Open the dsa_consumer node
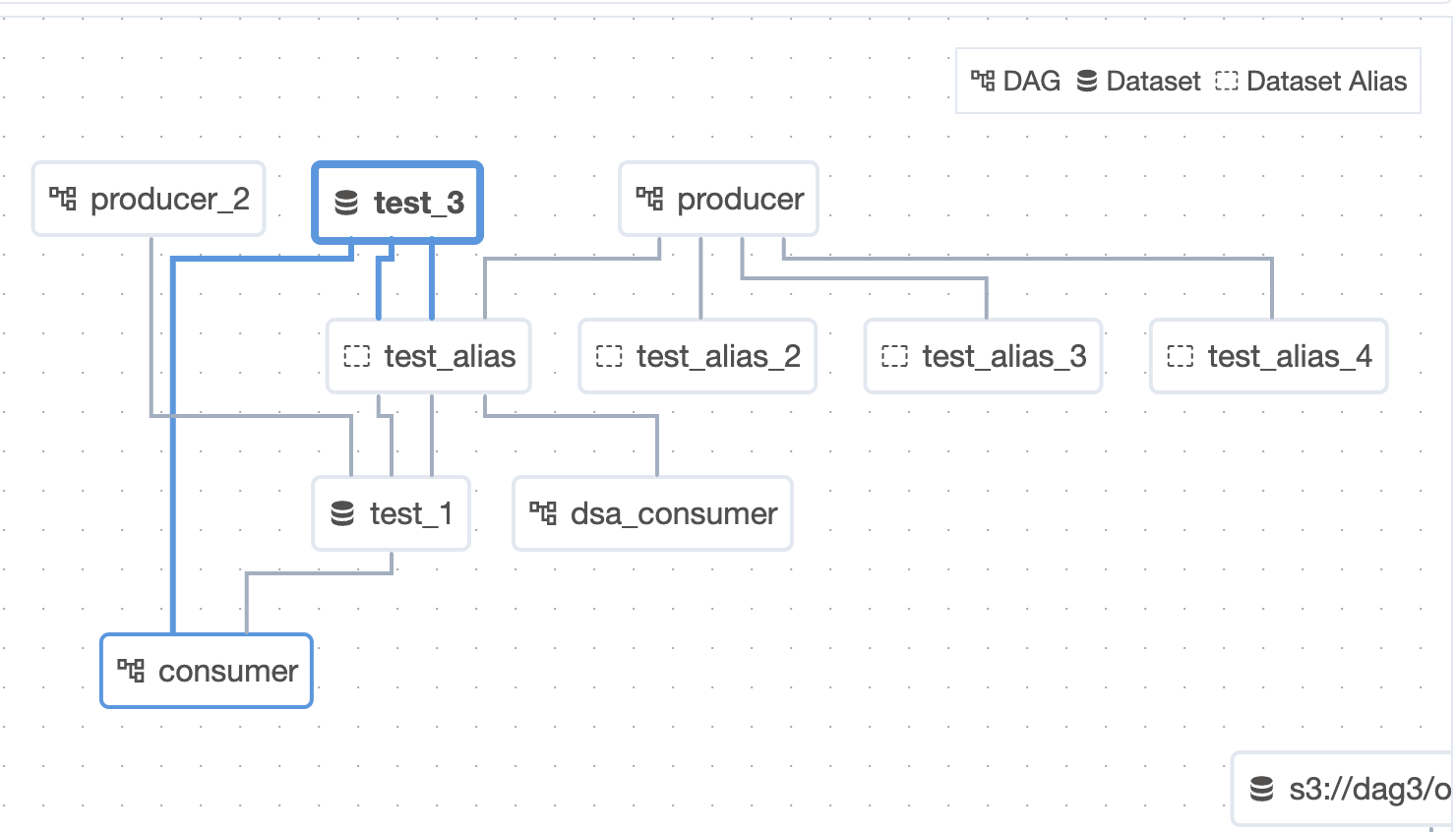Screen dimensions: 1456x832 click(x=674, y=513)
